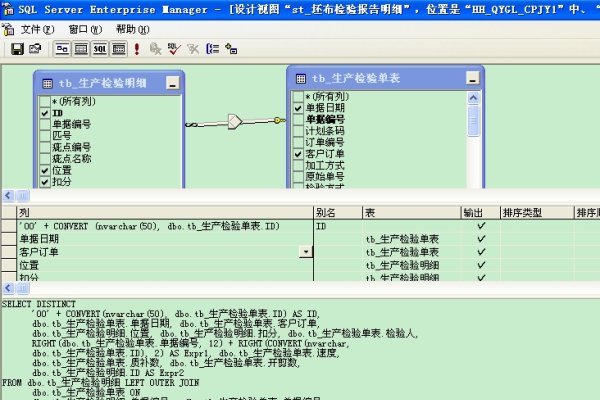Open the Properties toolbar icon

[x=35, y=49]
